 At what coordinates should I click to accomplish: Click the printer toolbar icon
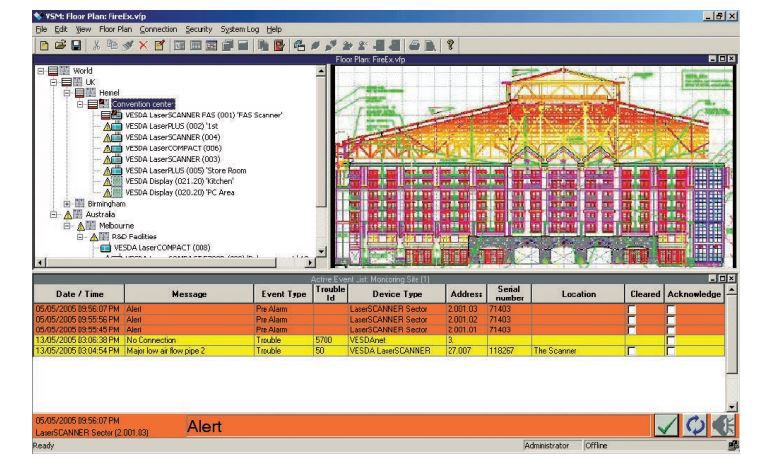coord(414,45)
